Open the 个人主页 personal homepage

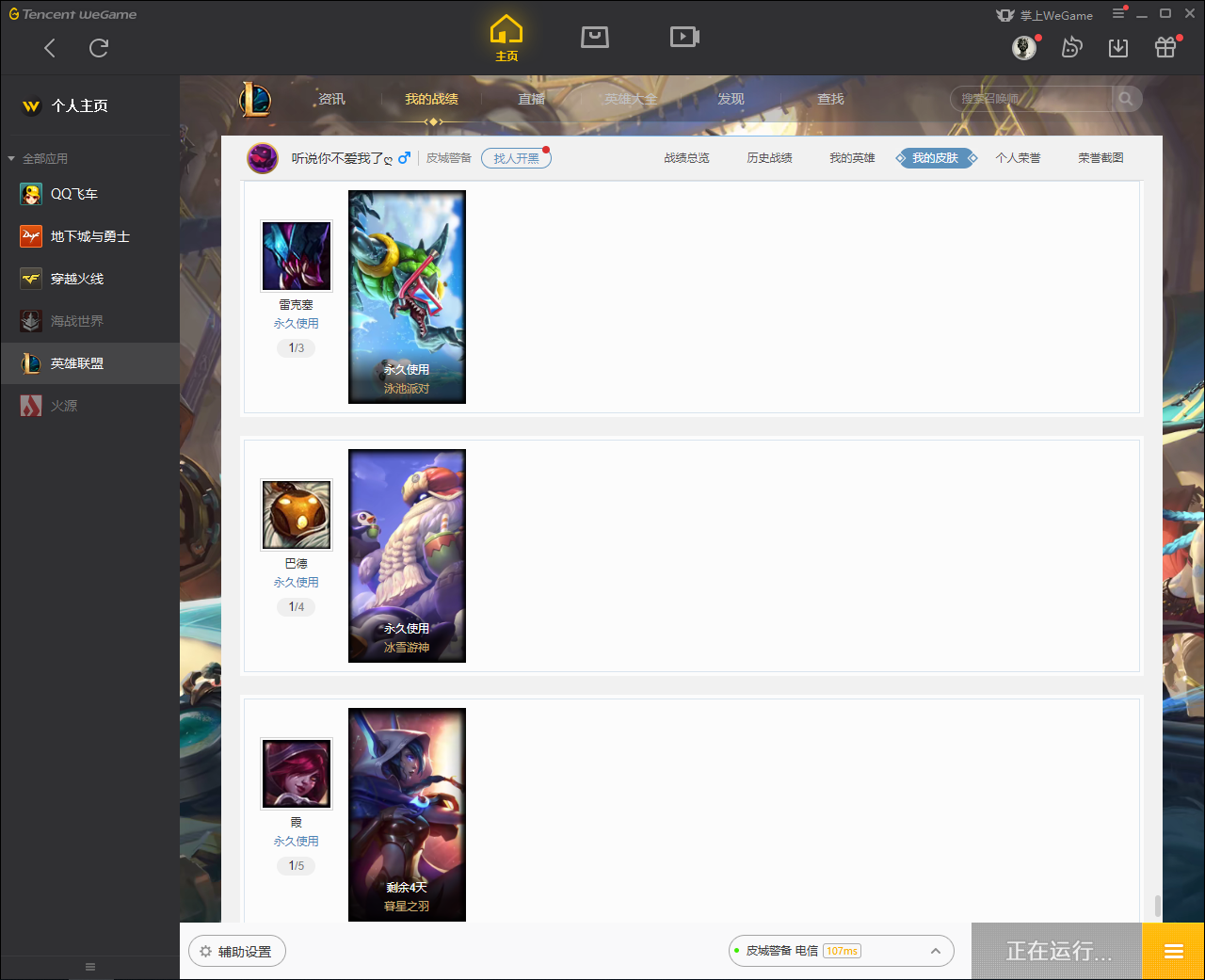click(65, 105)
